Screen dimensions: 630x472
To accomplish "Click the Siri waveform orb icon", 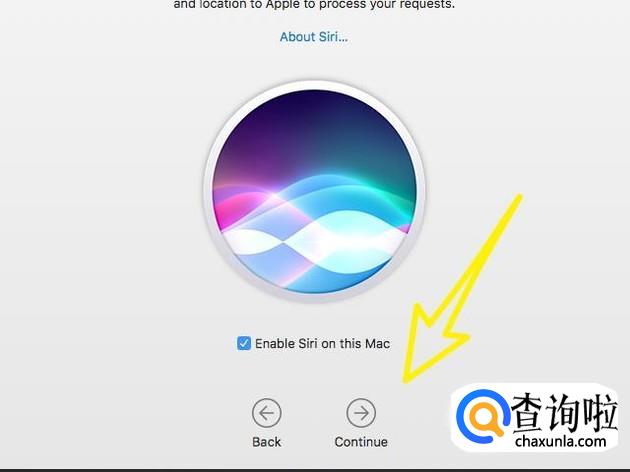I will [315, 191].
